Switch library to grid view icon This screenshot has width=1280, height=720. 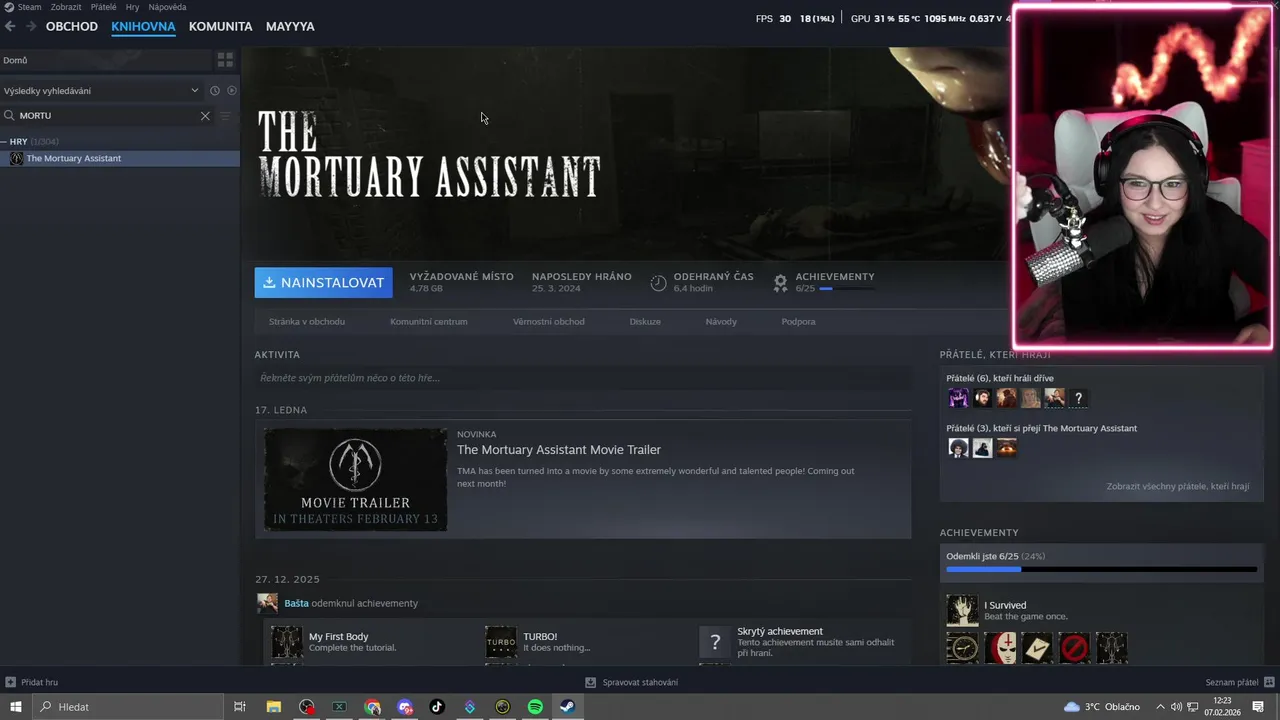[225, 60]
